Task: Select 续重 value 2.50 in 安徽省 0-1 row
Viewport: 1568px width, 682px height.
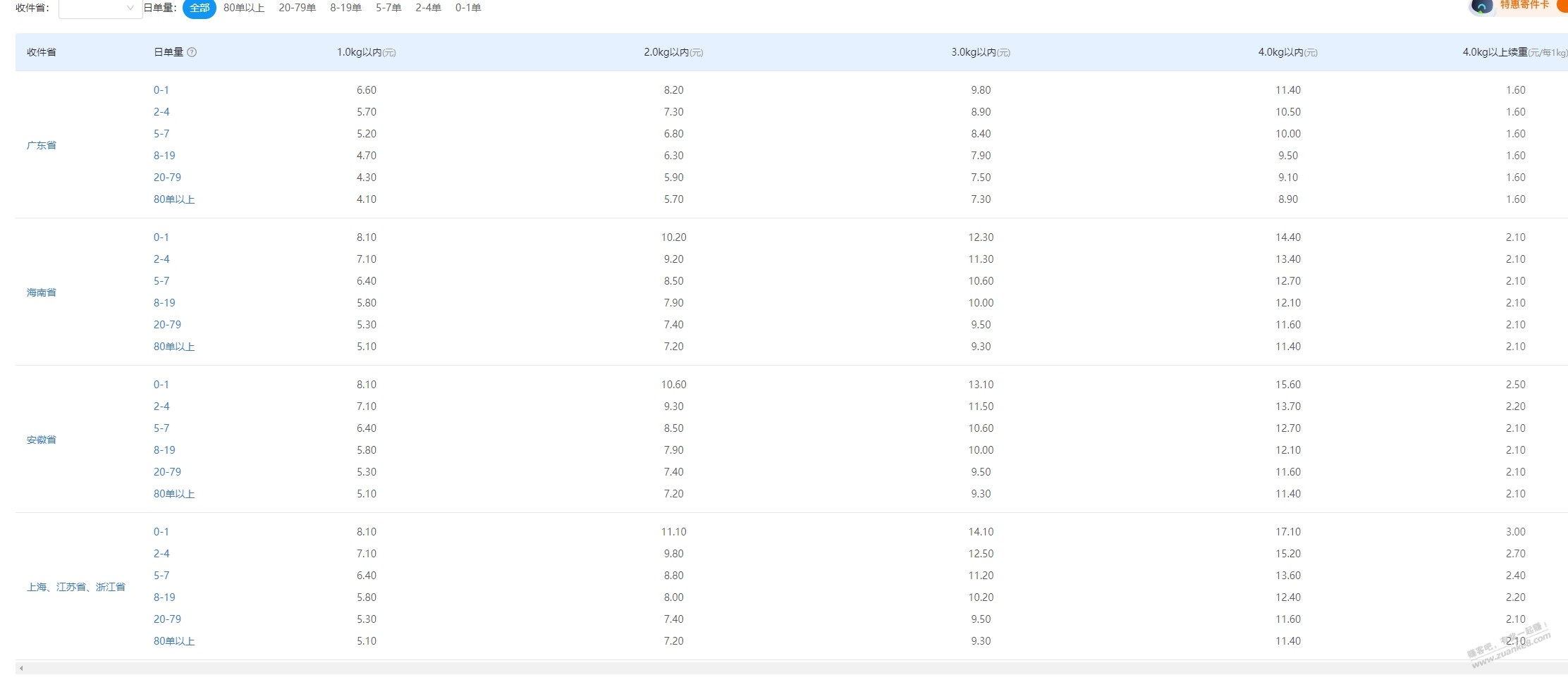Action: click(x=1516, y=385)
